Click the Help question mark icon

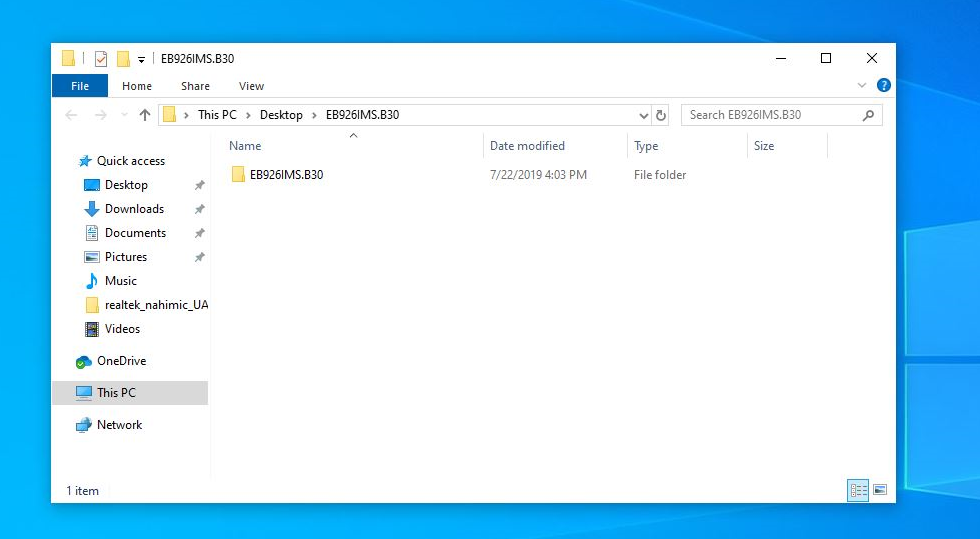883,86
